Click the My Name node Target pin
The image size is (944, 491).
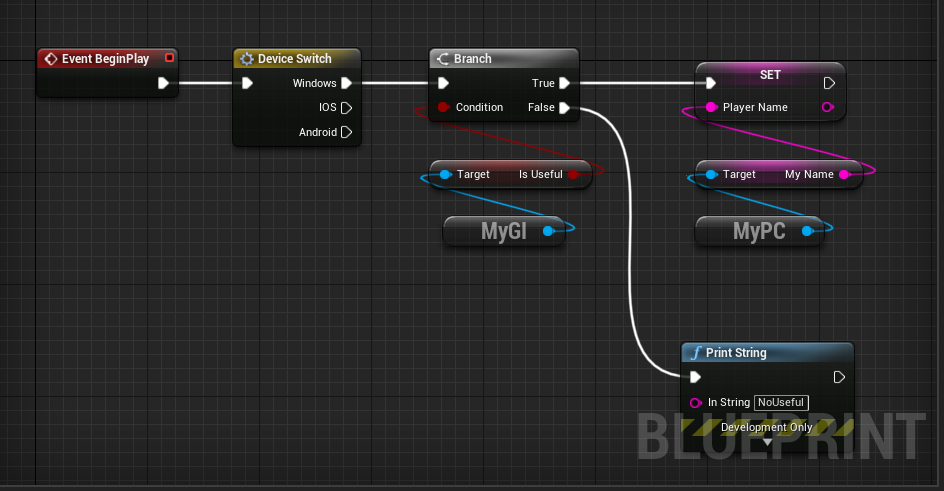click(712, 174)
